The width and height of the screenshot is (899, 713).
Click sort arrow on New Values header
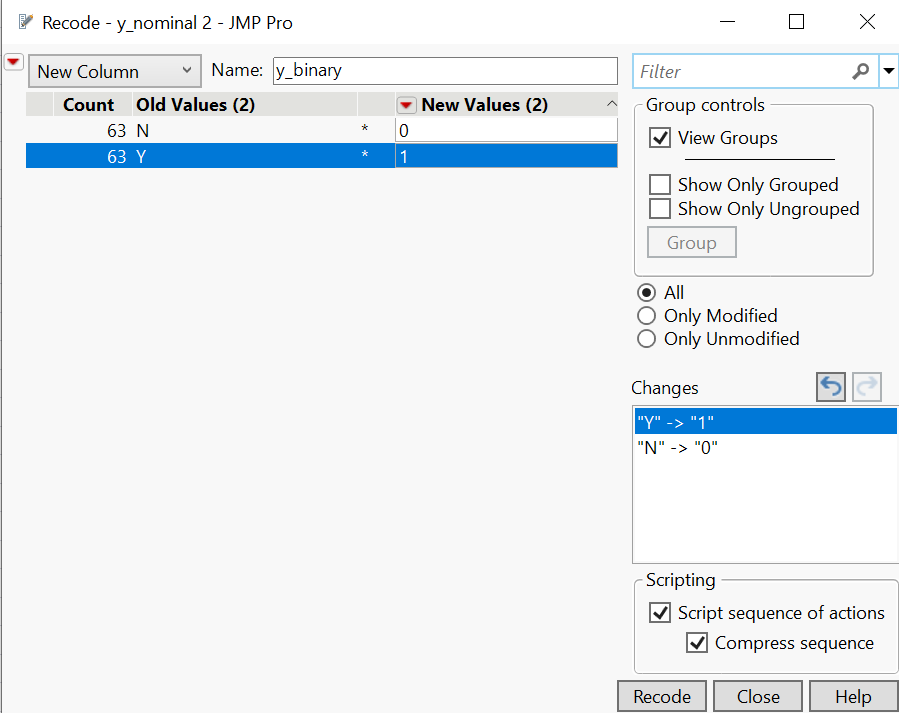click(x=611, y=104)
